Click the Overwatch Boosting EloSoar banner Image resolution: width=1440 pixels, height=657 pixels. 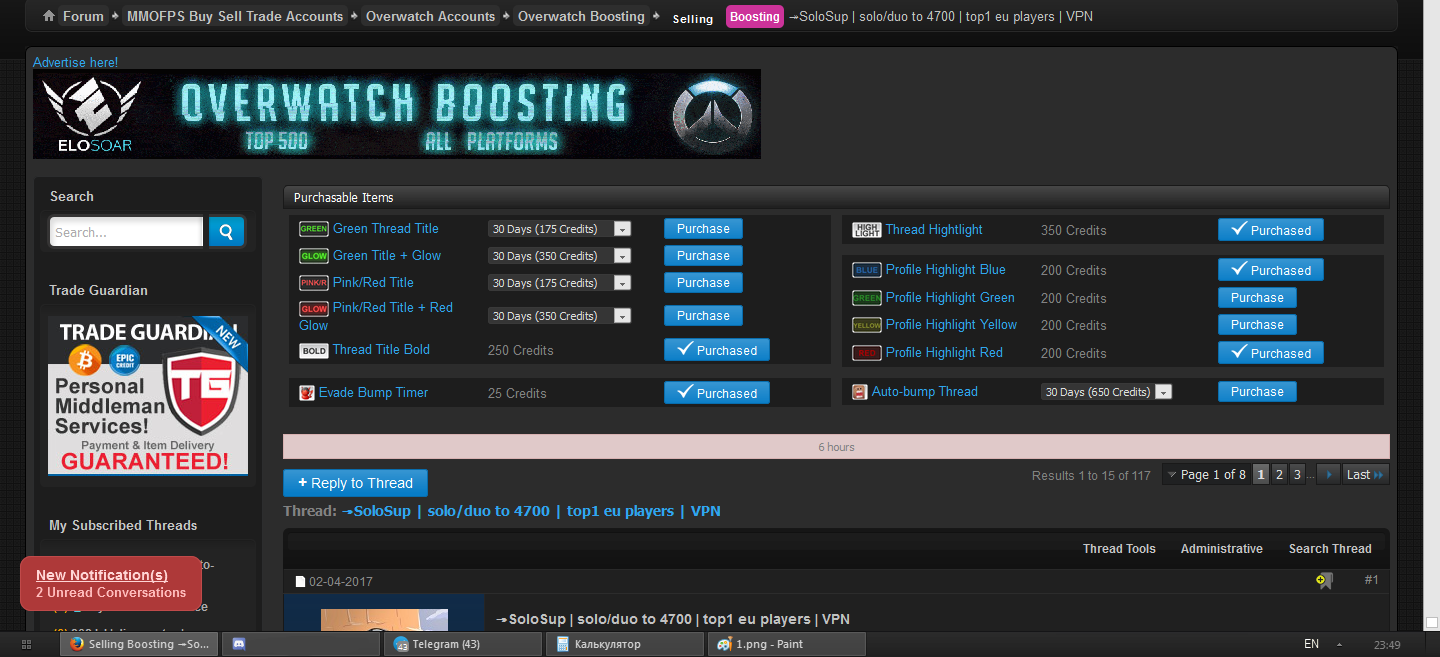tap(397, 114)
